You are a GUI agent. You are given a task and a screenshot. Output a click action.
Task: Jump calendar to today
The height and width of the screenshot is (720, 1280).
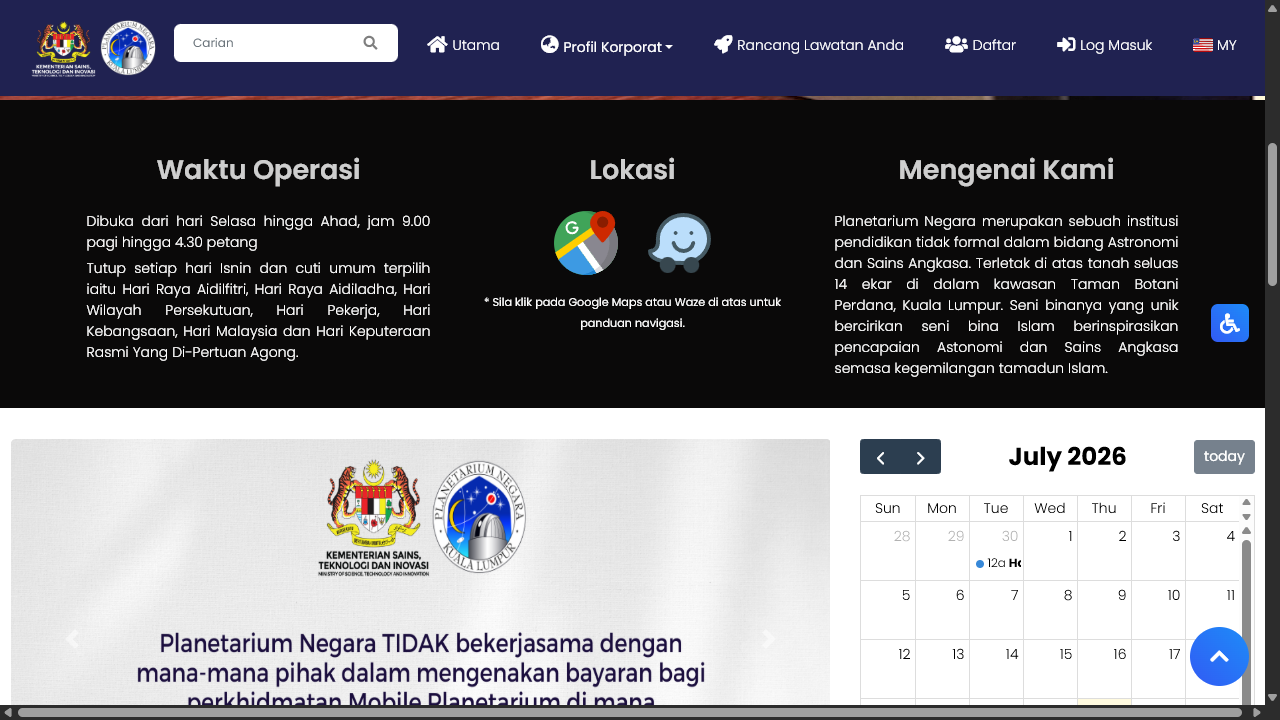coord(1224,457)
